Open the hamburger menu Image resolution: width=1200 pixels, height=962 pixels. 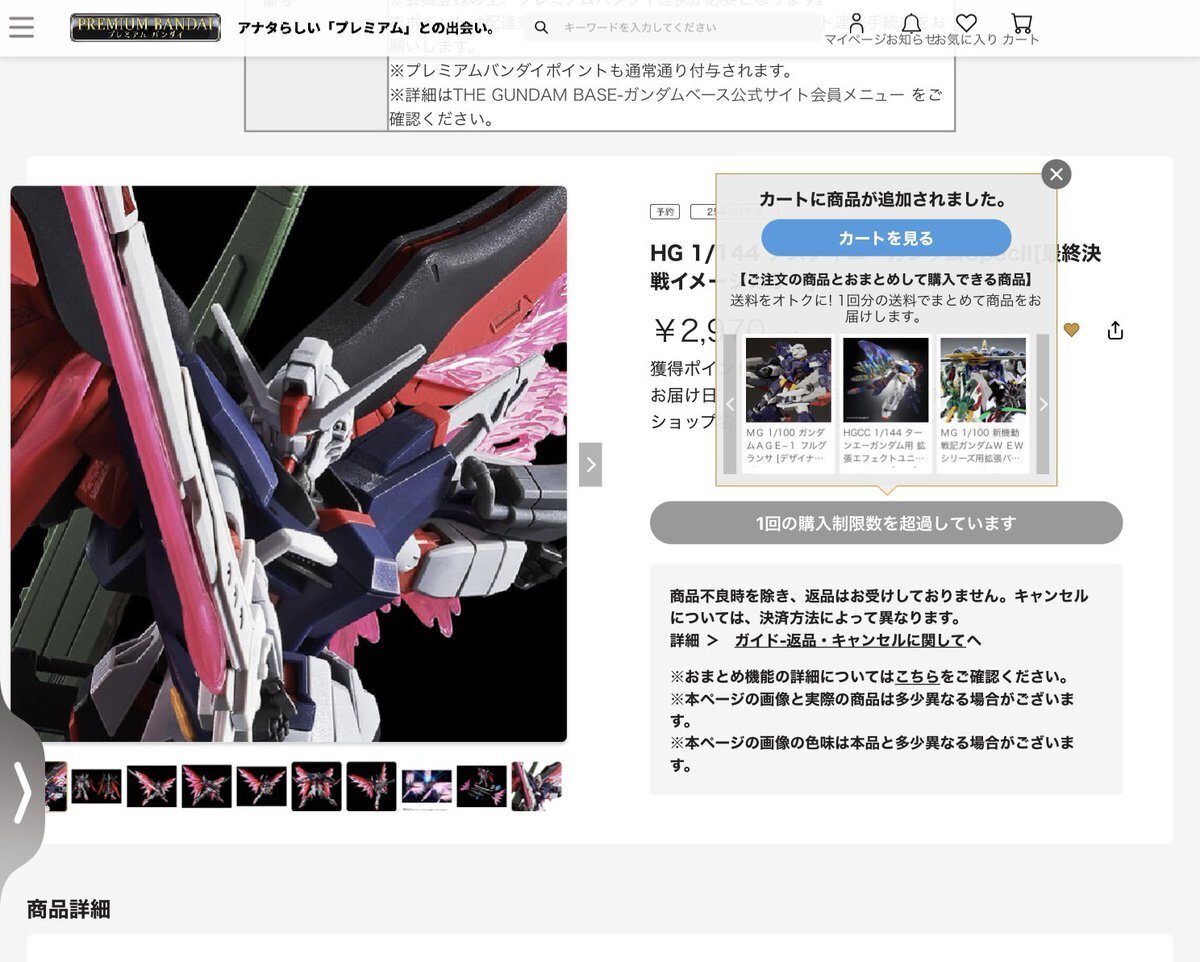21,27
